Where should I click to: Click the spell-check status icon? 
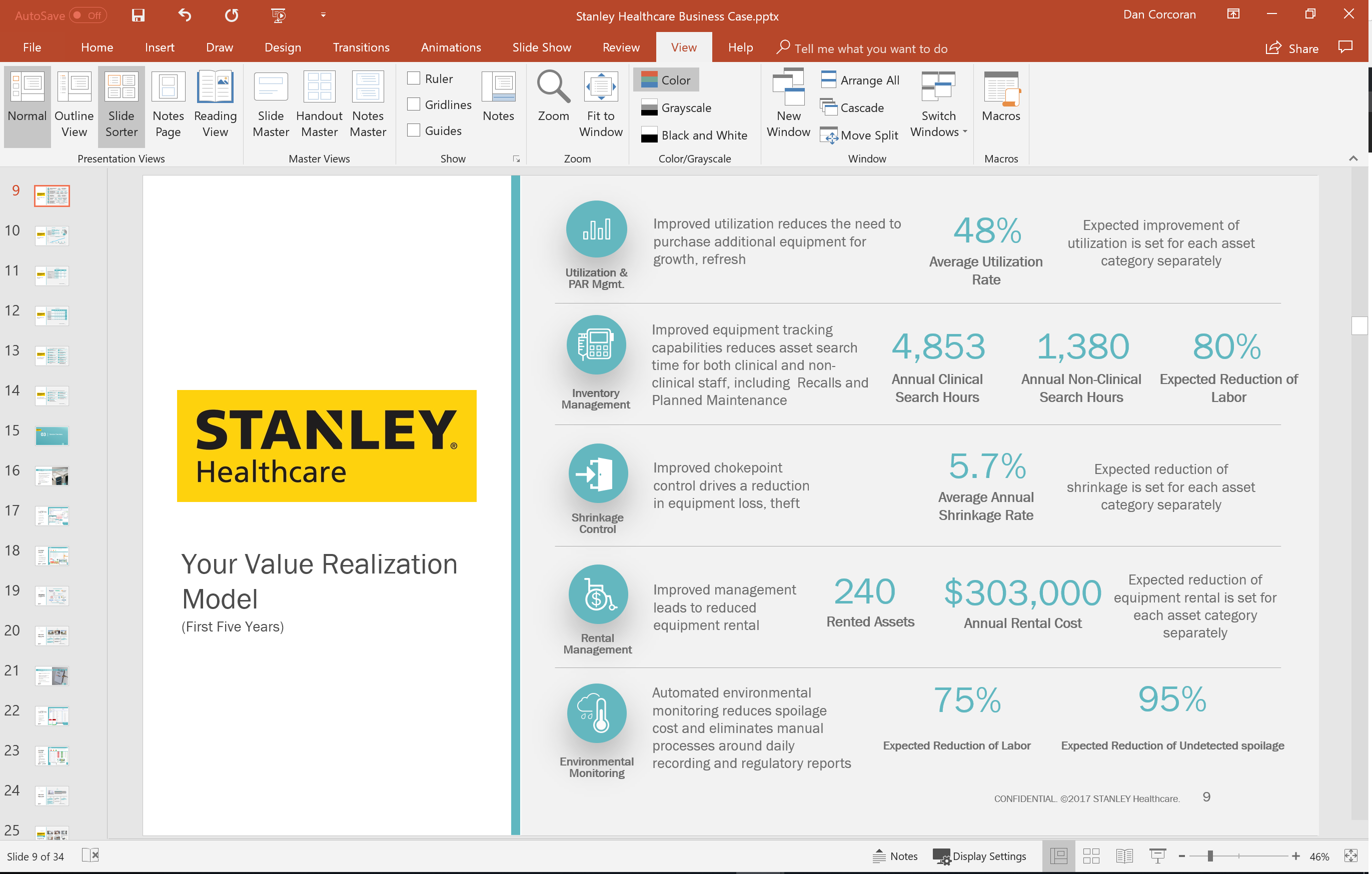click(91, 856)
